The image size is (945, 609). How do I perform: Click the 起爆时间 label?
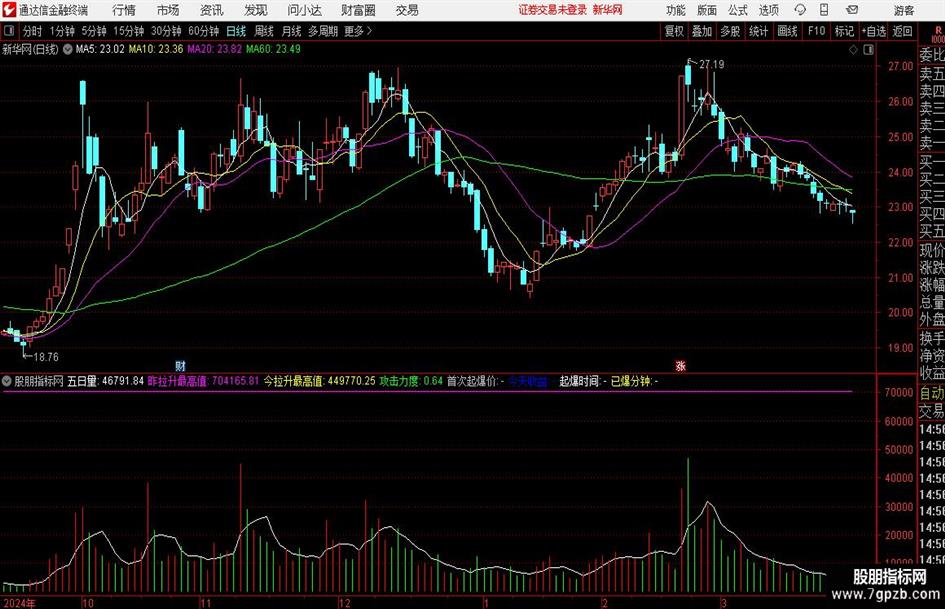click(x=582, y=381)
